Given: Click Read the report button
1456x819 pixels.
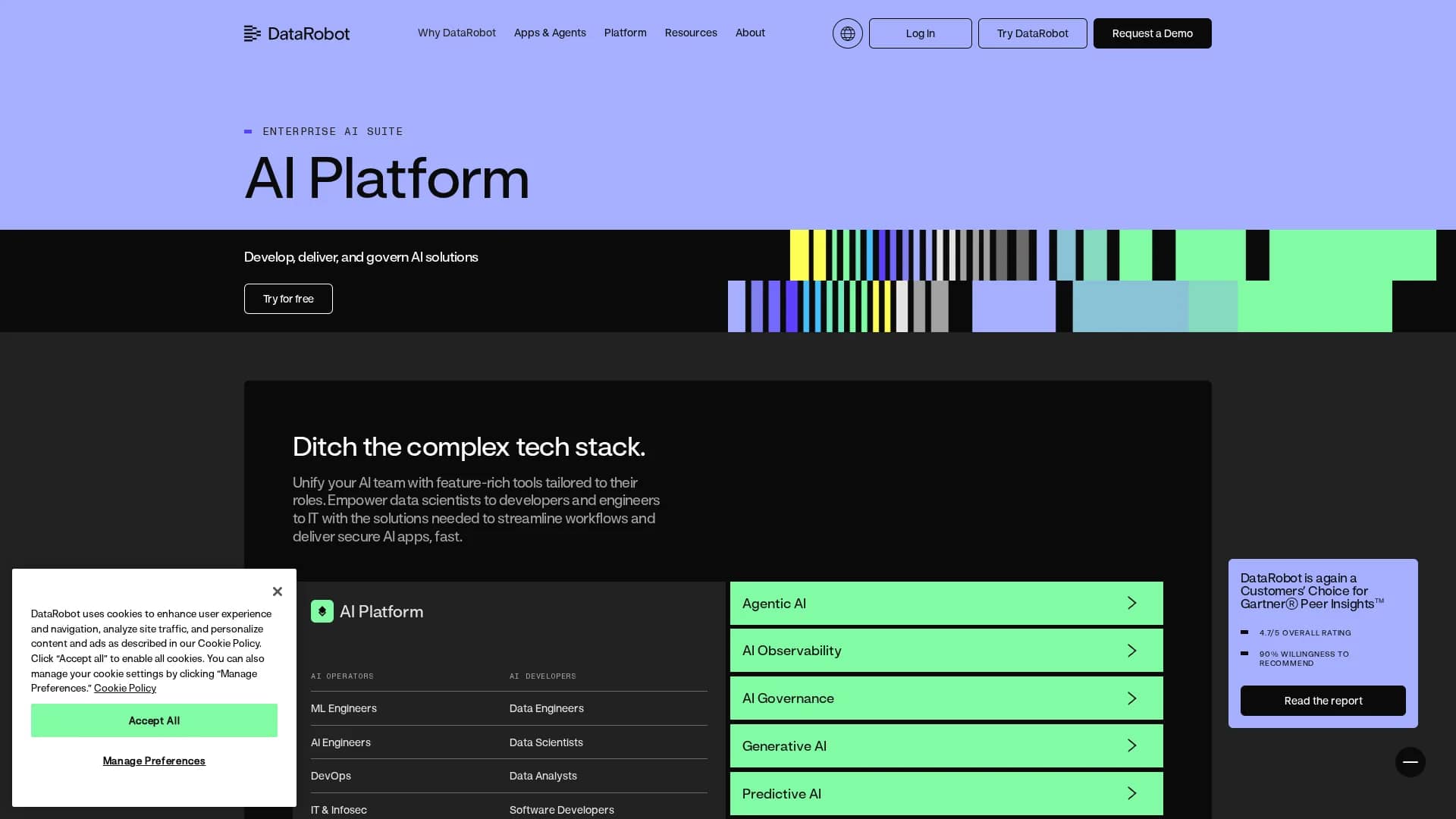Looking at the screenshot, I should (1323, 701).
